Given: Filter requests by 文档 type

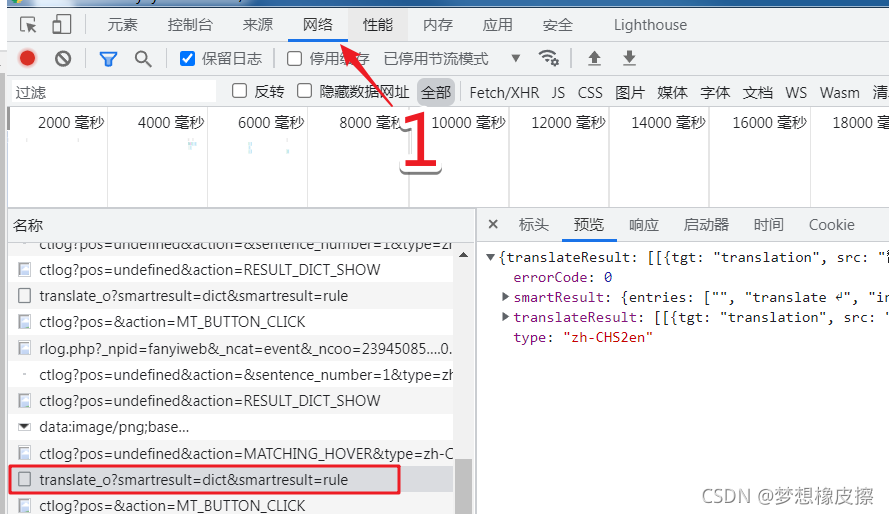Looking at the screenshot, I should click(757, 92).
